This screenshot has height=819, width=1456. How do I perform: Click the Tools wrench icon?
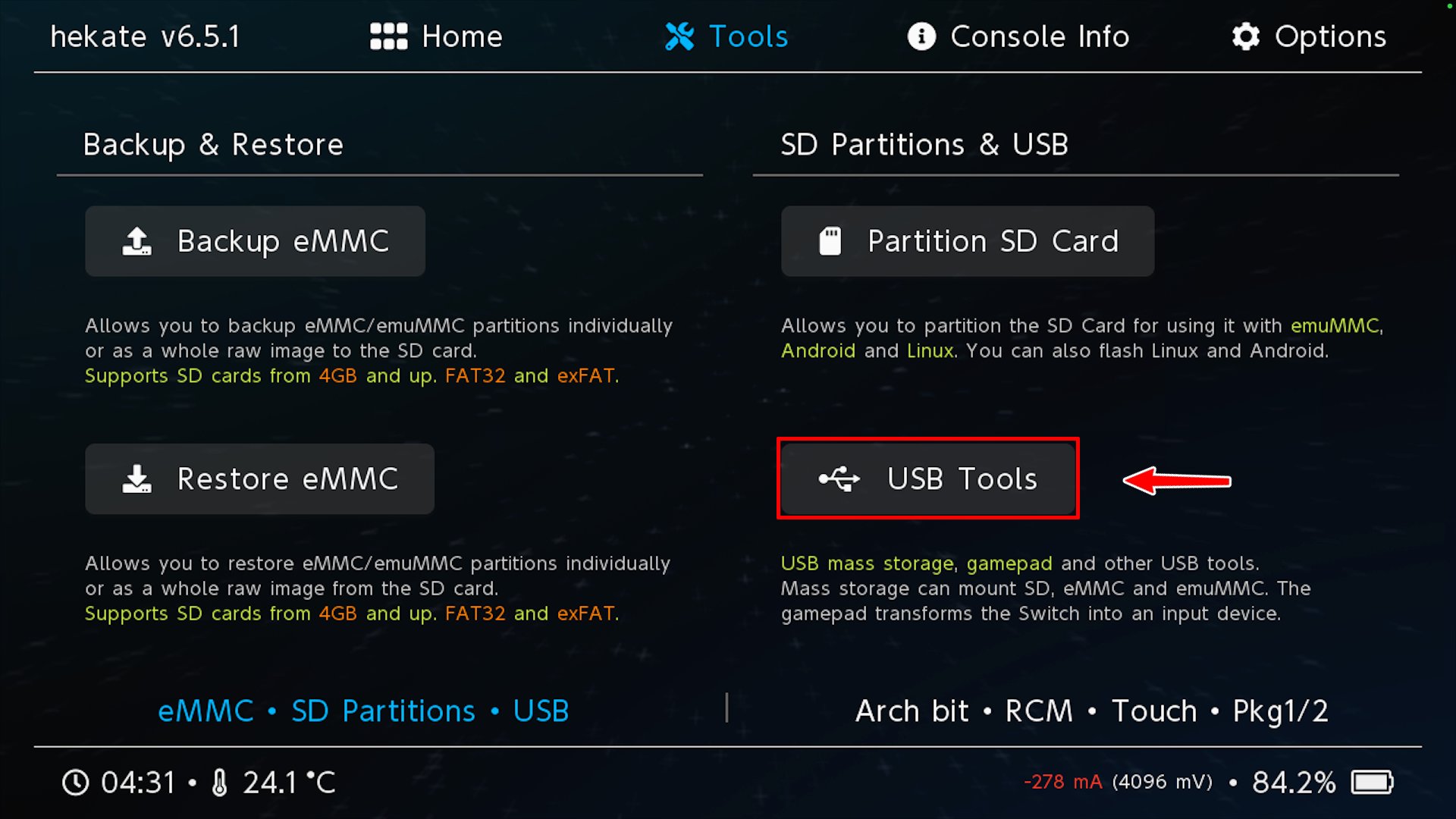(679, 36)
